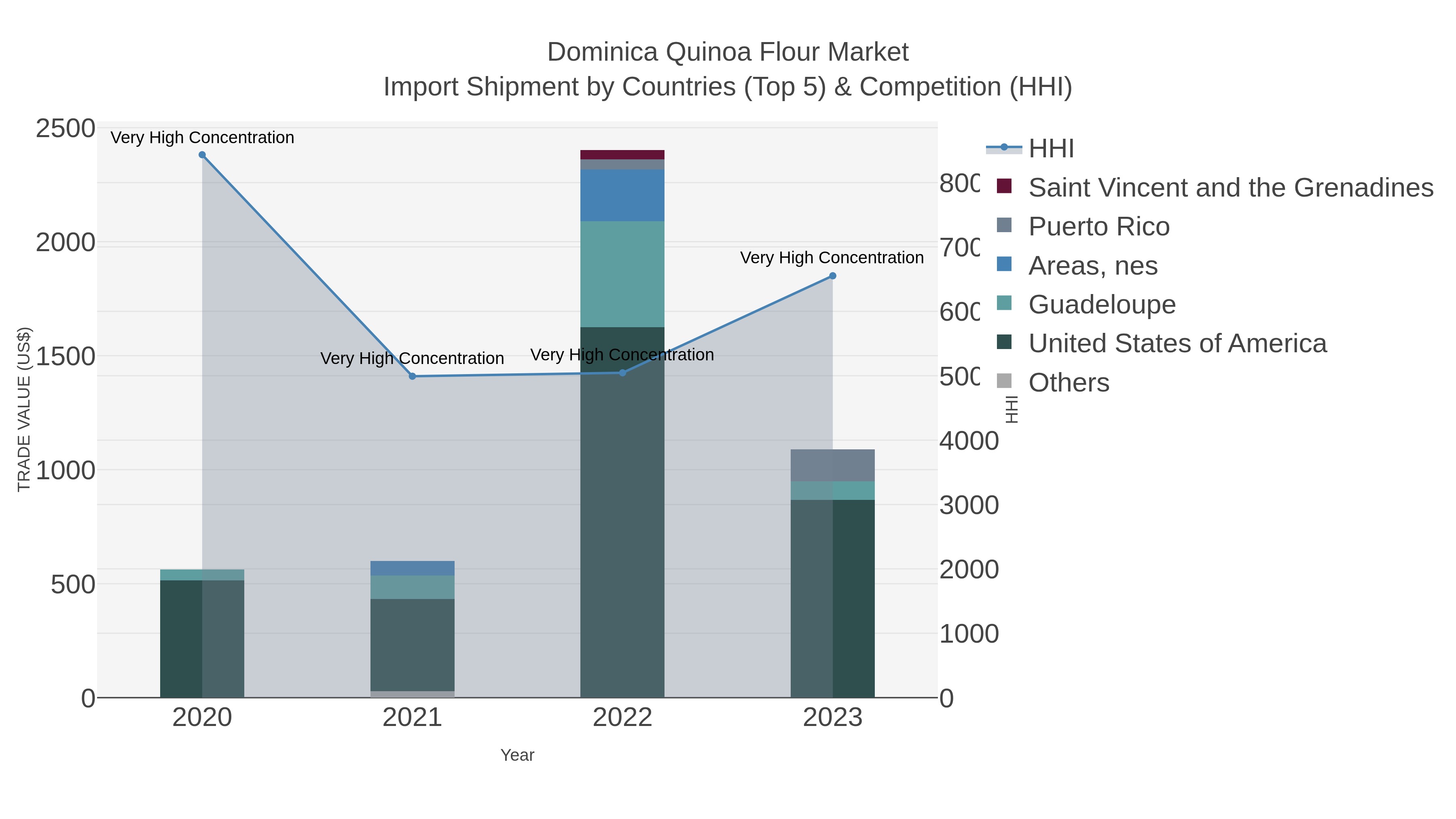Click the 2021 United States bar segment
This screenshot has width=1456, height=819.
413,645
